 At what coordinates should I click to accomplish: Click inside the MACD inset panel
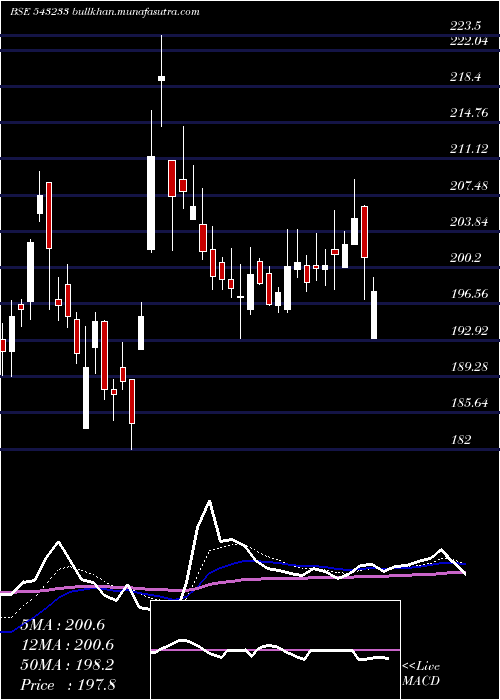coord(275,650)
